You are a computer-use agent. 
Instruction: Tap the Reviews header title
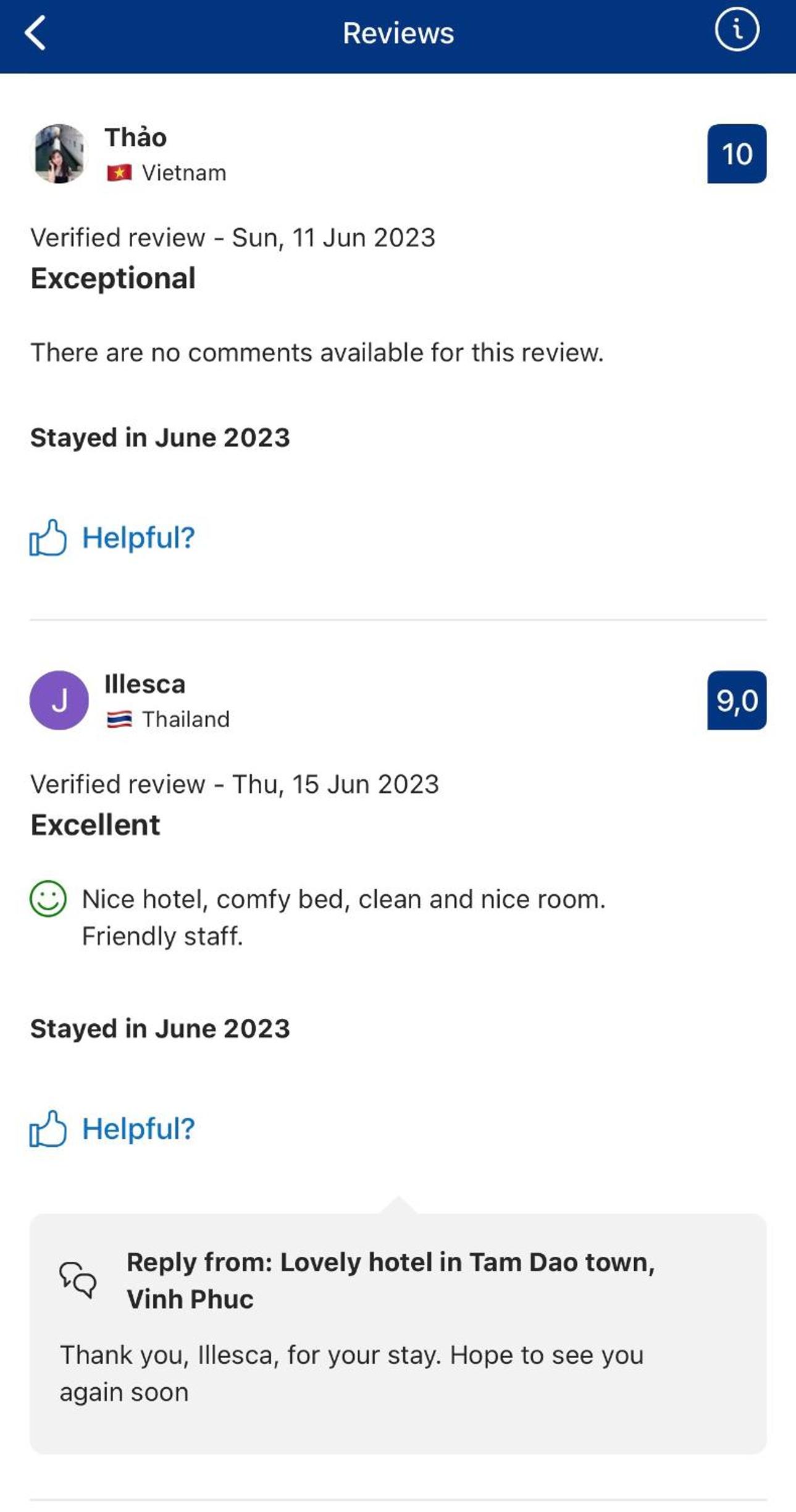click(398, 33)
